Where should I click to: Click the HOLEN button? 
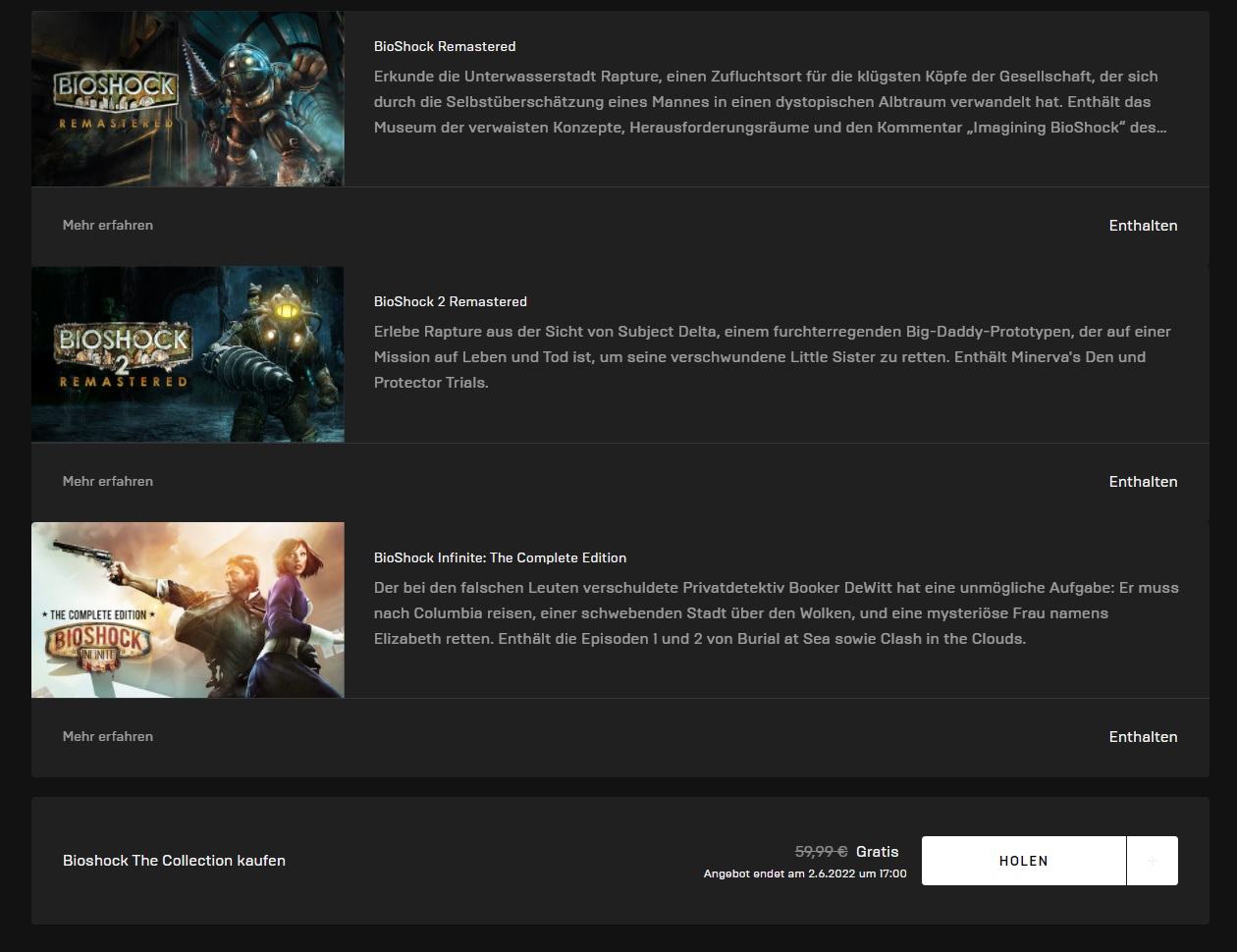coord(1023,861)
